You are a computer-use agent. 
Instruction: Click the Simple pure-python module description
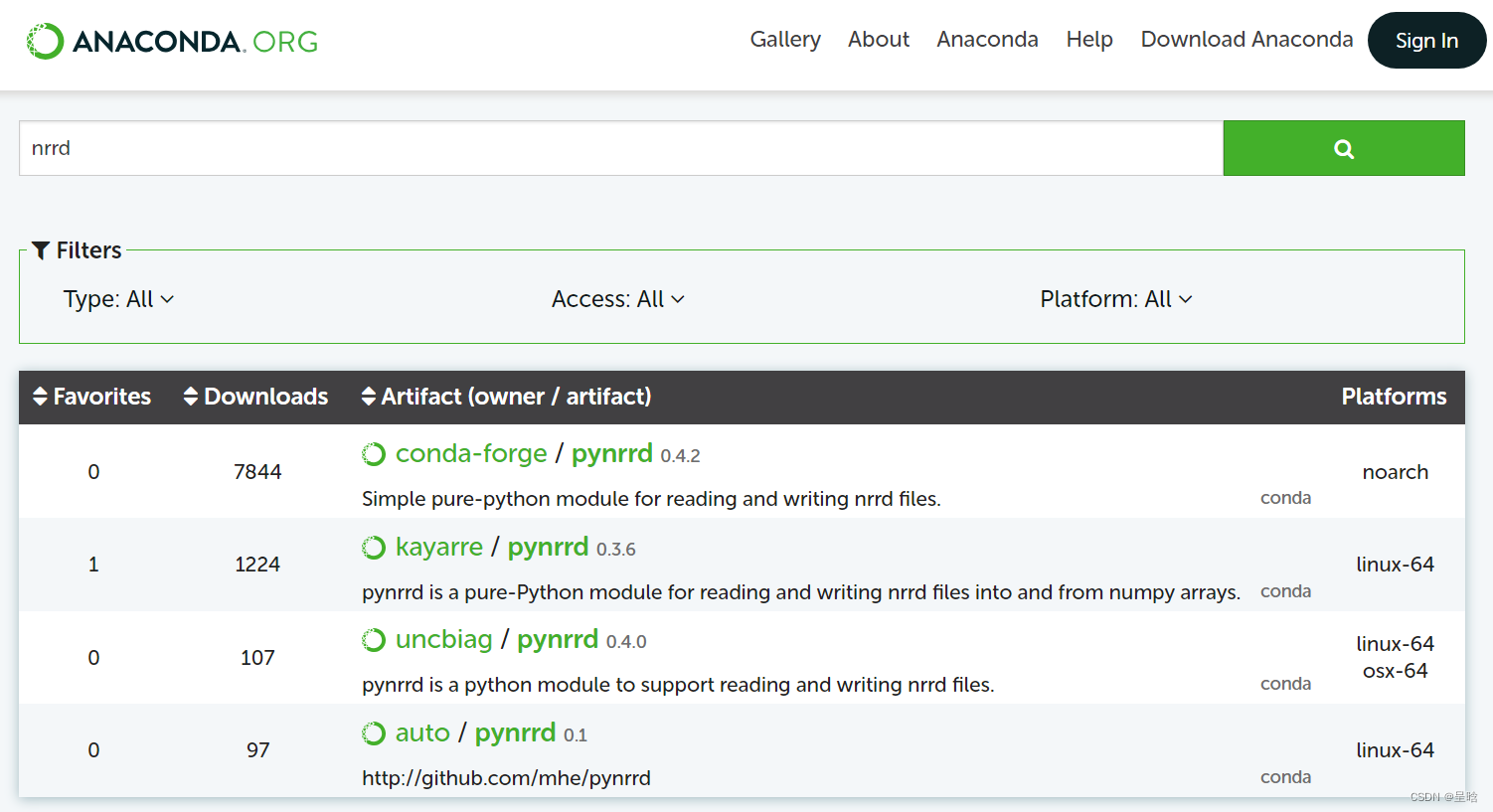[651, 499]
